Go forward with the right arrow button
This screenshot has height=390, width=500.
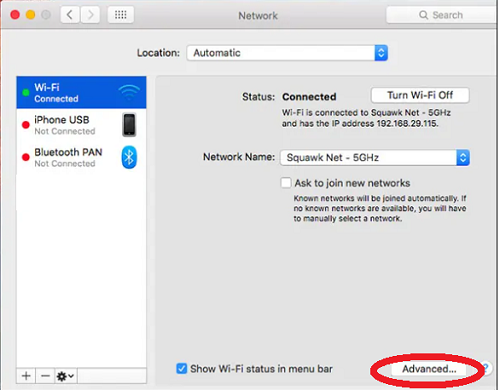click(90, 15)
